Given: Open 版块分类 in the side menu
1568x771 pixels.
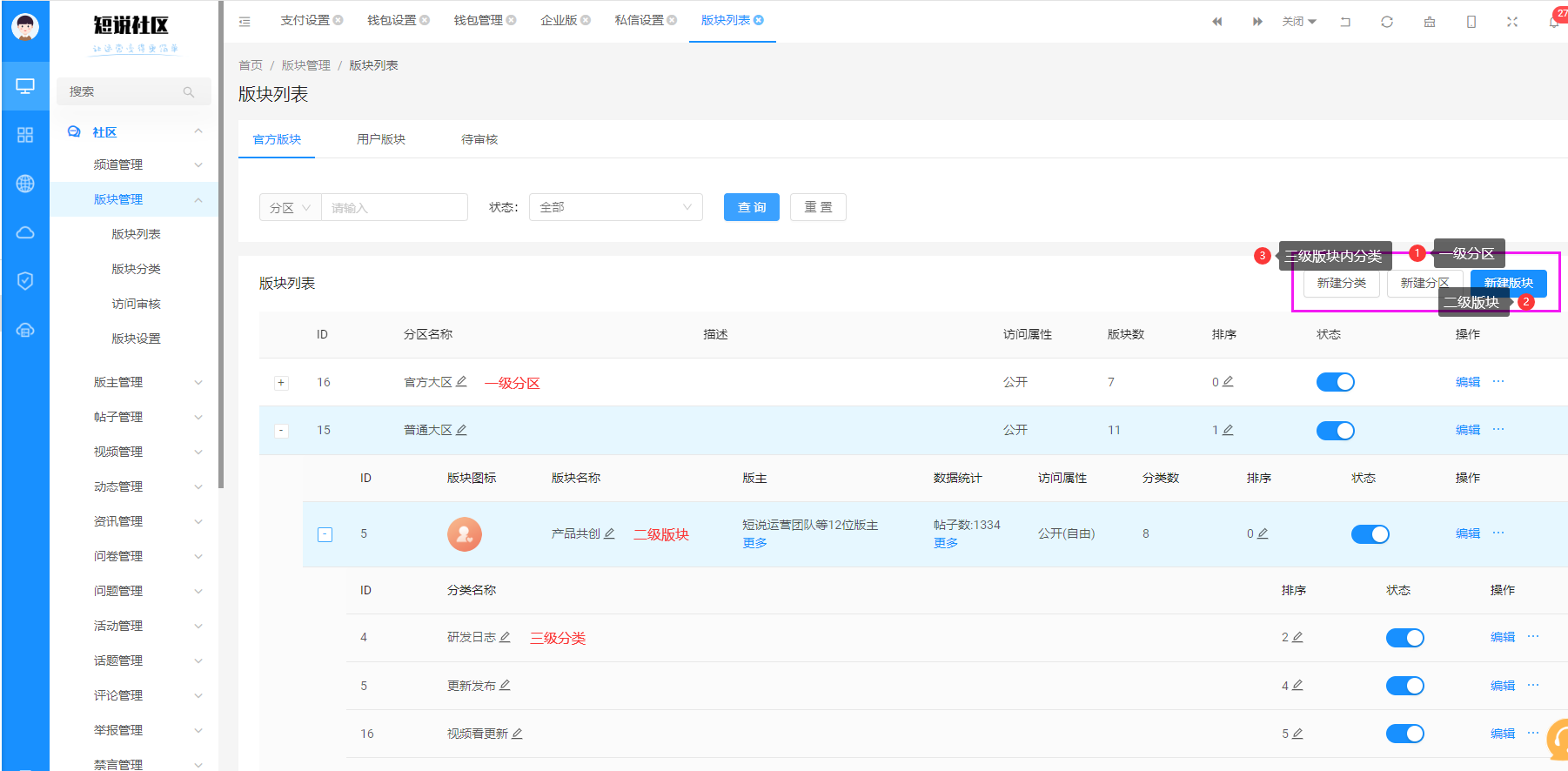Looking at the screenshot, I should pos(137,269).
